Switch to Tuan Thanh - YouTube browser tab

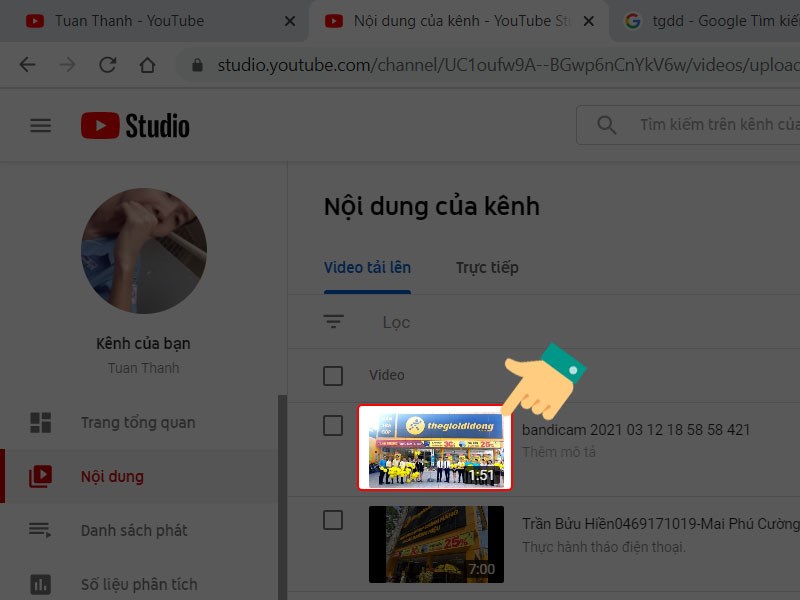153,21
